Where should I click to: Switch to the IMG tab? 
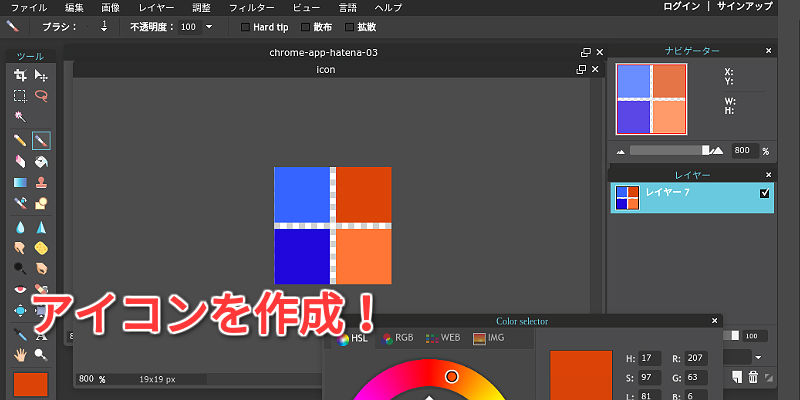(489, 338)
